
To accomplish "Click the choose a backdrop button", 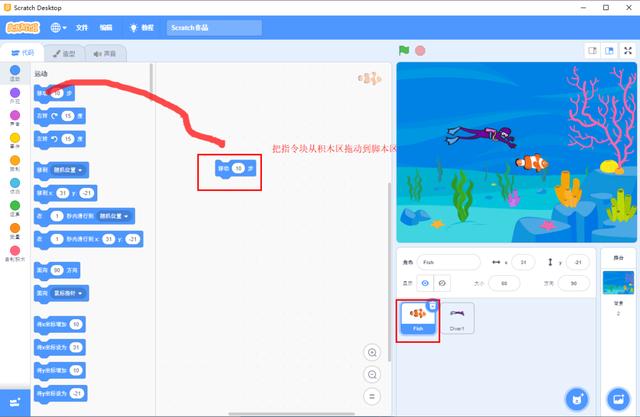I will click(x=618, y=399).
